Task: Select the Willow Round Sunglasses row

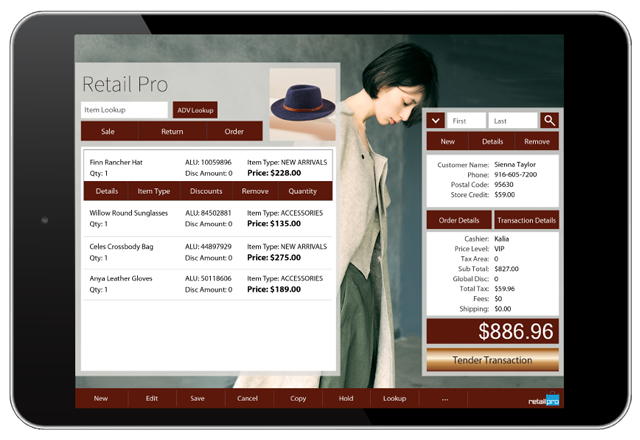Action: point(208,218)
